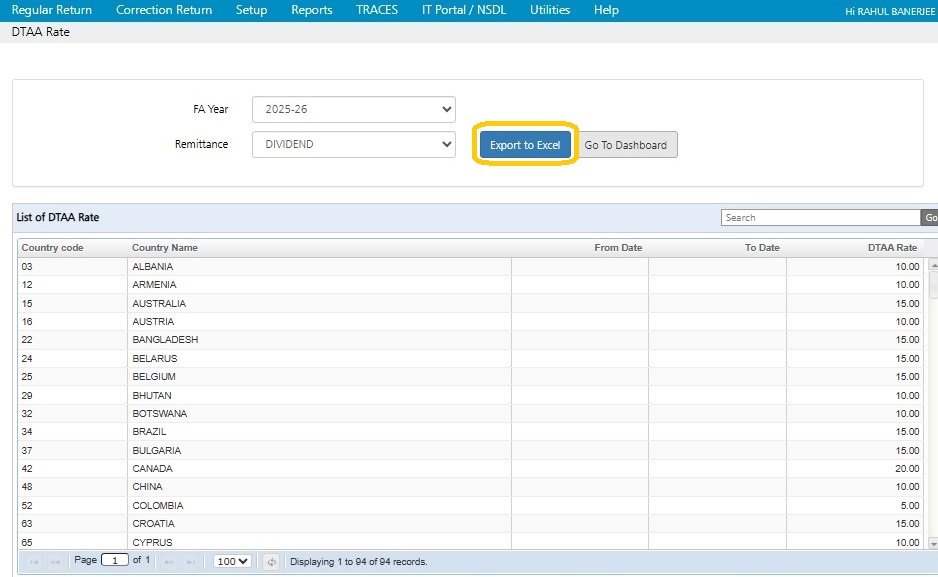Open the Utilities menu
This screenshot has height=577, width=938.
pos(550,10)
